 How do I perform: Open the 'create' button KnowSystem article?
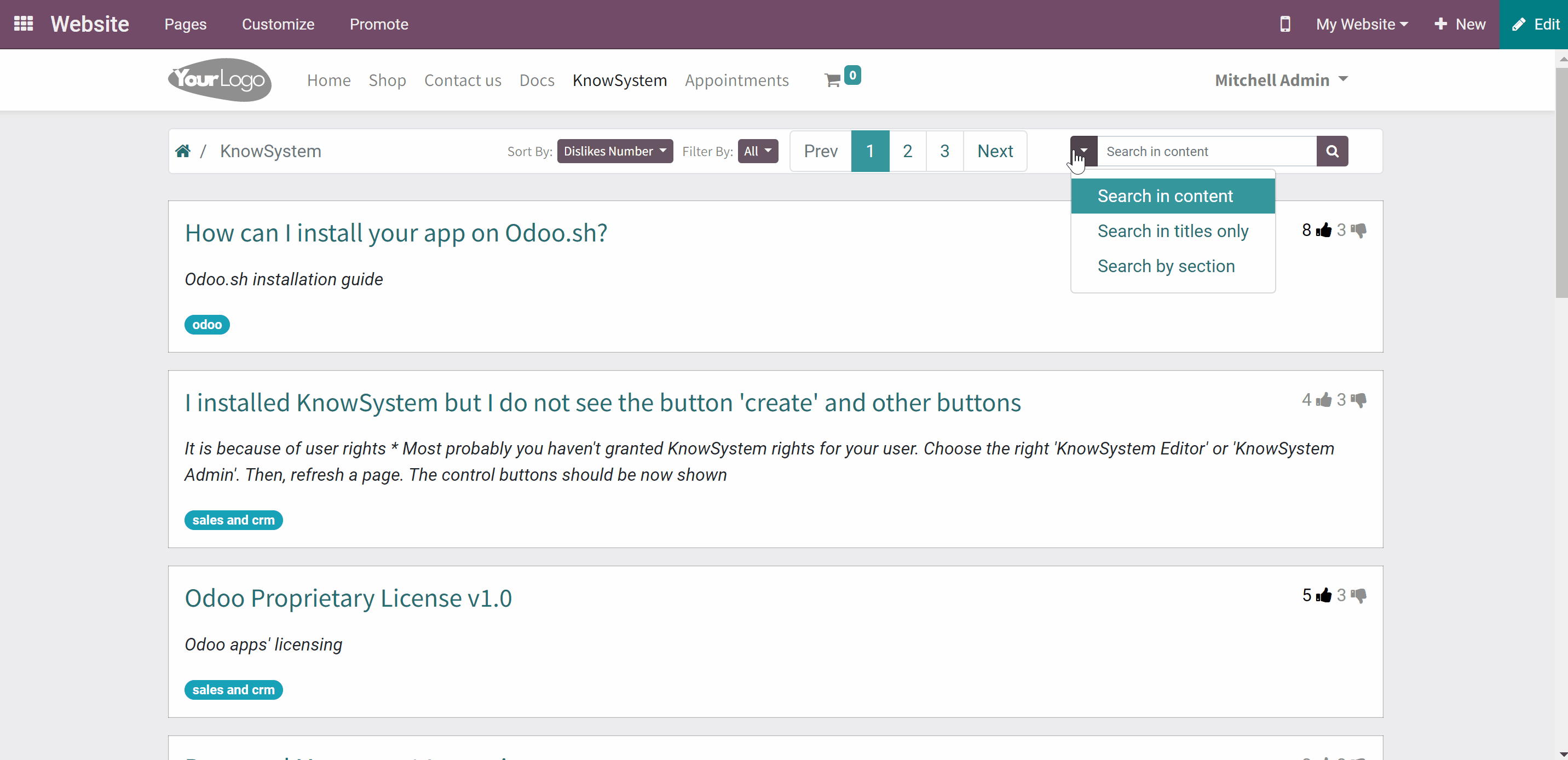point(603,402)
